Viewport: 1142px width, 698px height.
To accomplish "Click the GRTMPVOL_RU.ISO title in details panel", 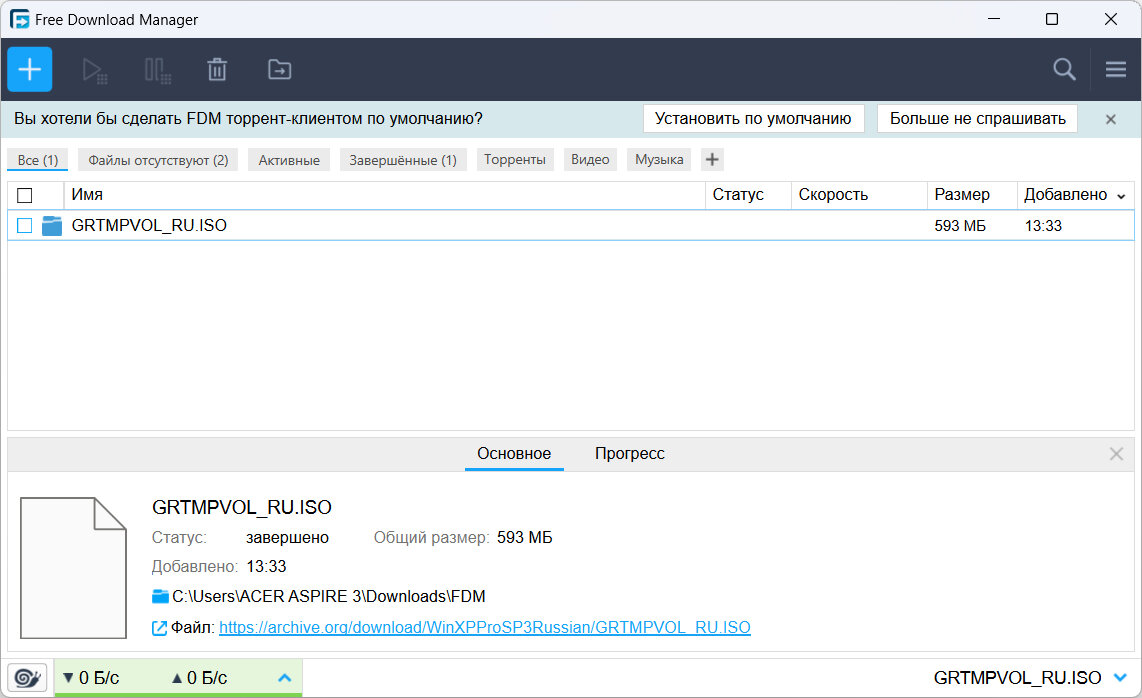I will [x=242, y=507].
